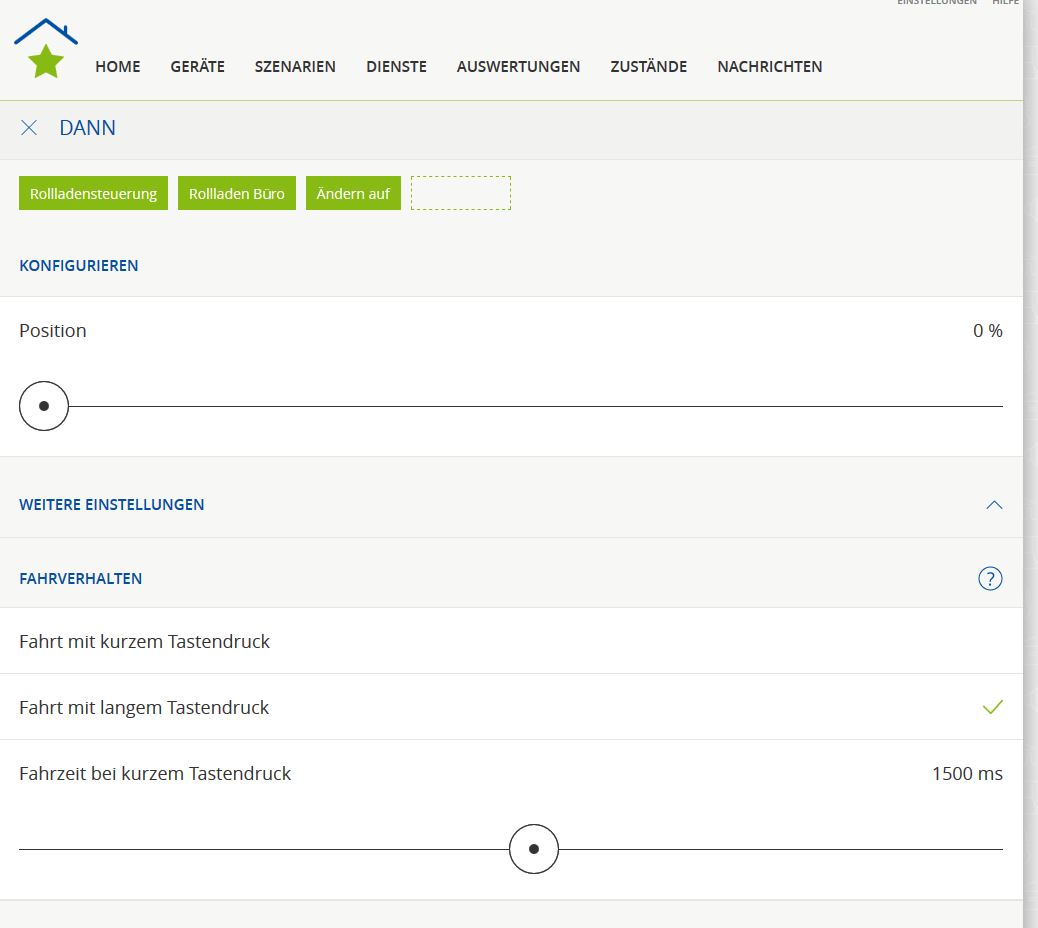This screenshot has height=928, width=1038.
Task: Open the HOME menu item
Action: pos(118,67)
